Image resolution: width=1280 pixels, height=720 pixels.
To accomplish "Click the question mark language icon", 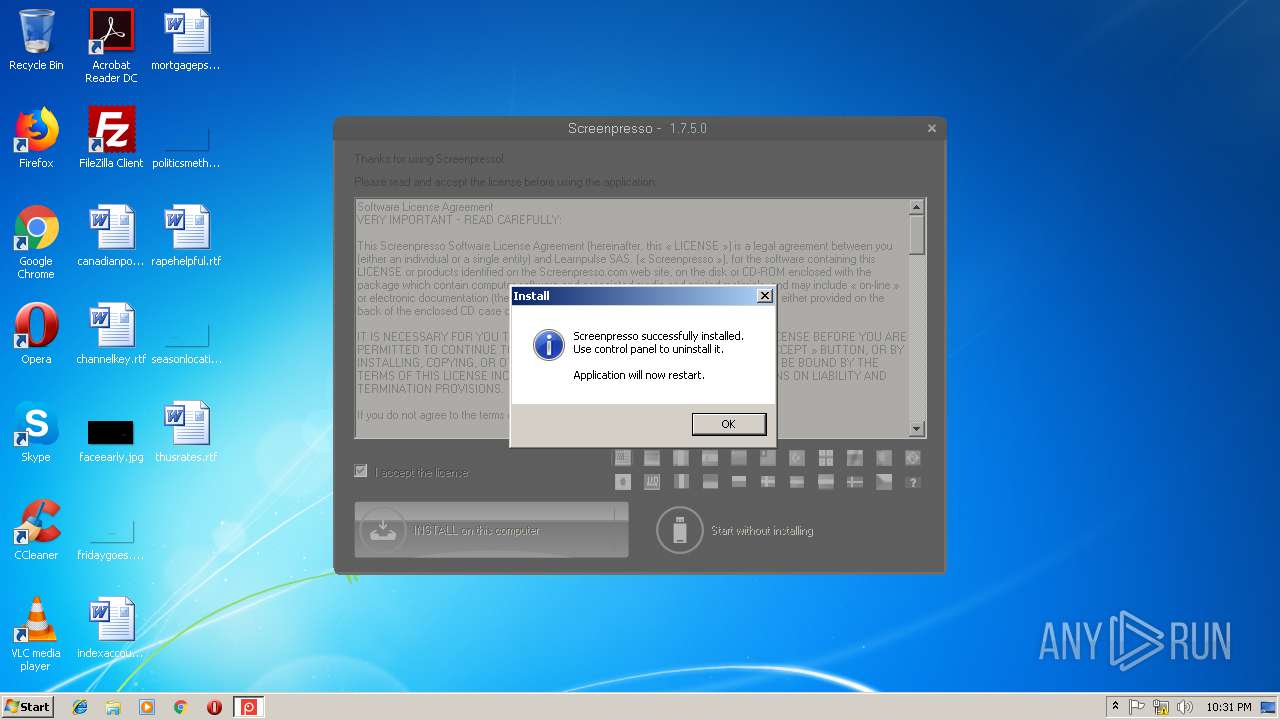I will (x=912, y=482).
